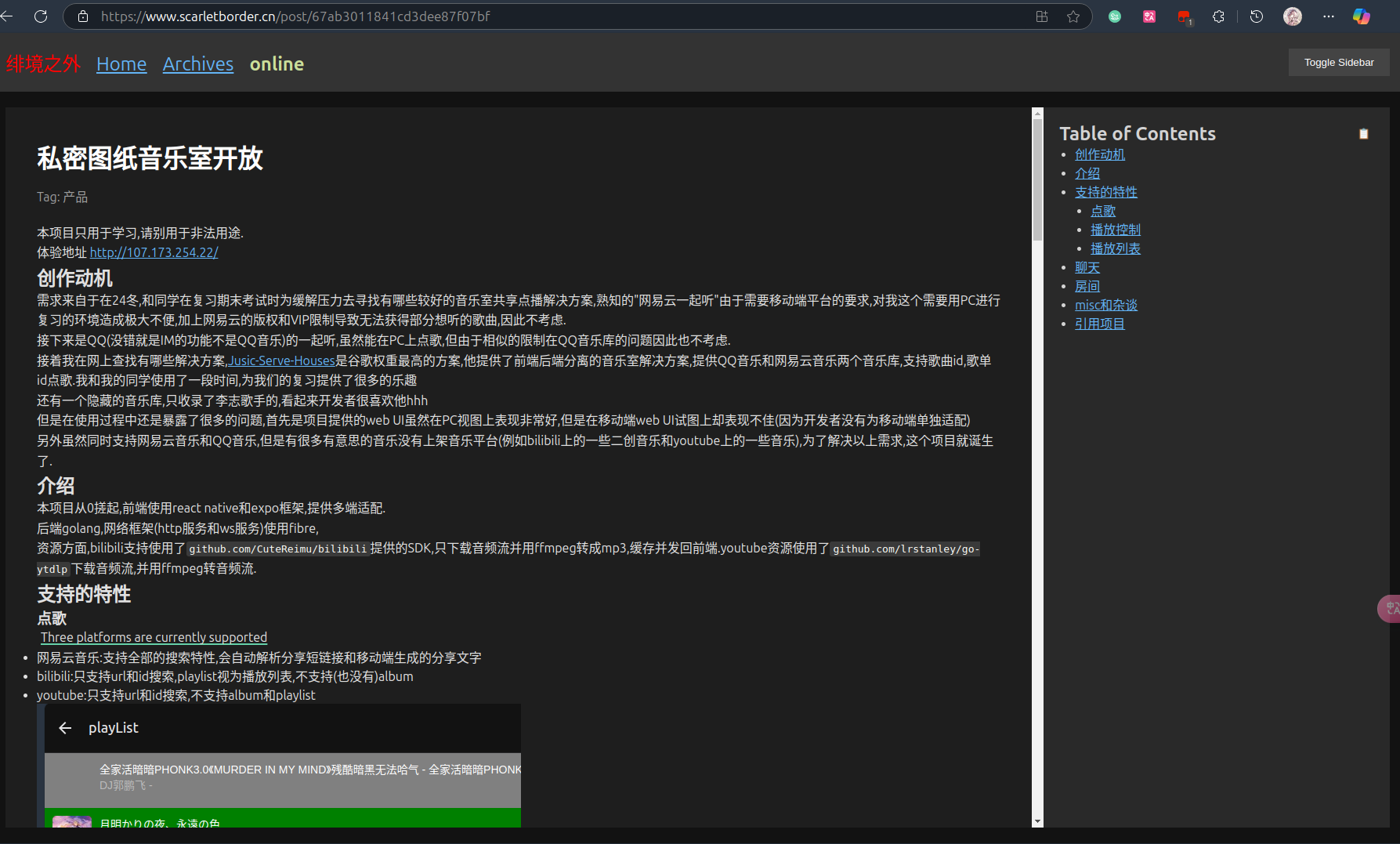Jump to 聊天 in table of contents
This screenshot has height=844, width=1400.
click(x=1087, y=268)
